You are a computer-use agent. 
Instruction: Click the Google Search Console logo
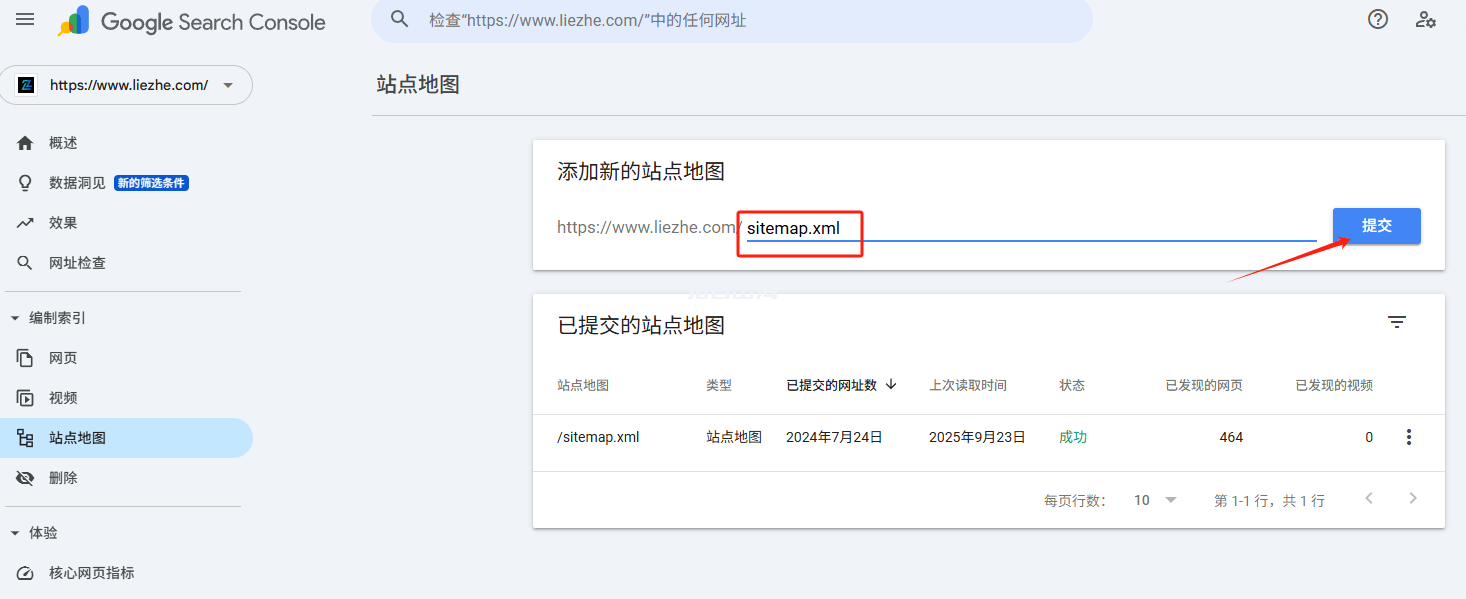pos(192,21)
